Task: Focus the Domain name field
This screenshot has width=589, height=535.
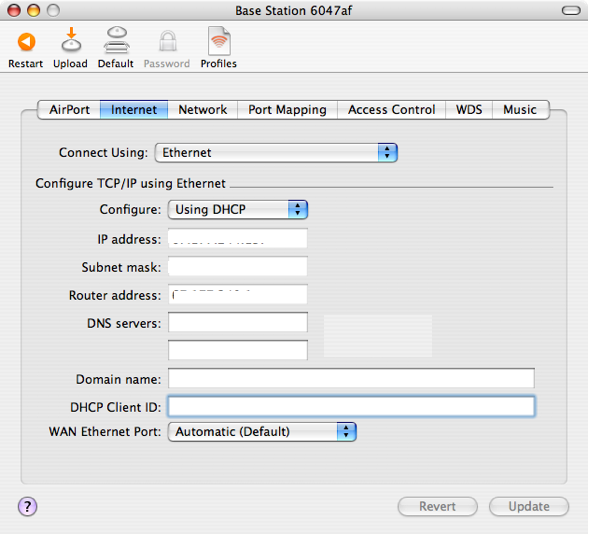Action: (x=351, y=378)
